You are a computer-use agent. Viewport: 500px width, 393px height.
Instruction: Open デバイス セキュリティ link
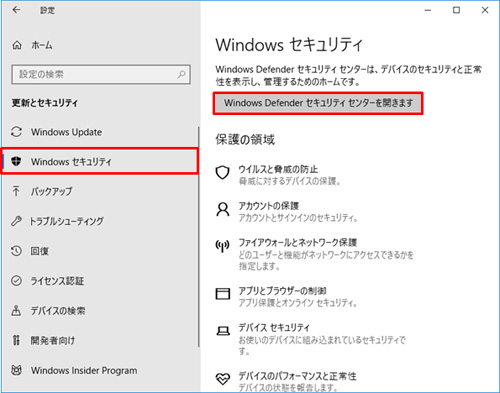point(274,328)
